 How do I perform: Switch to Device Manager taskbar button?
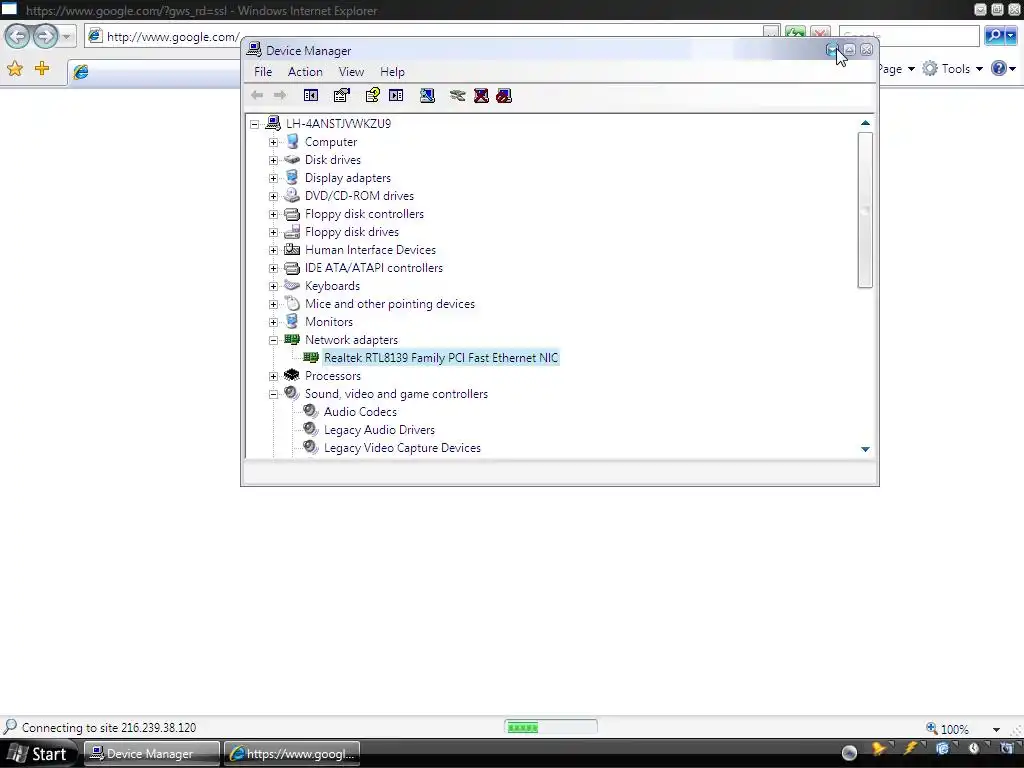[x=151, y=754]
